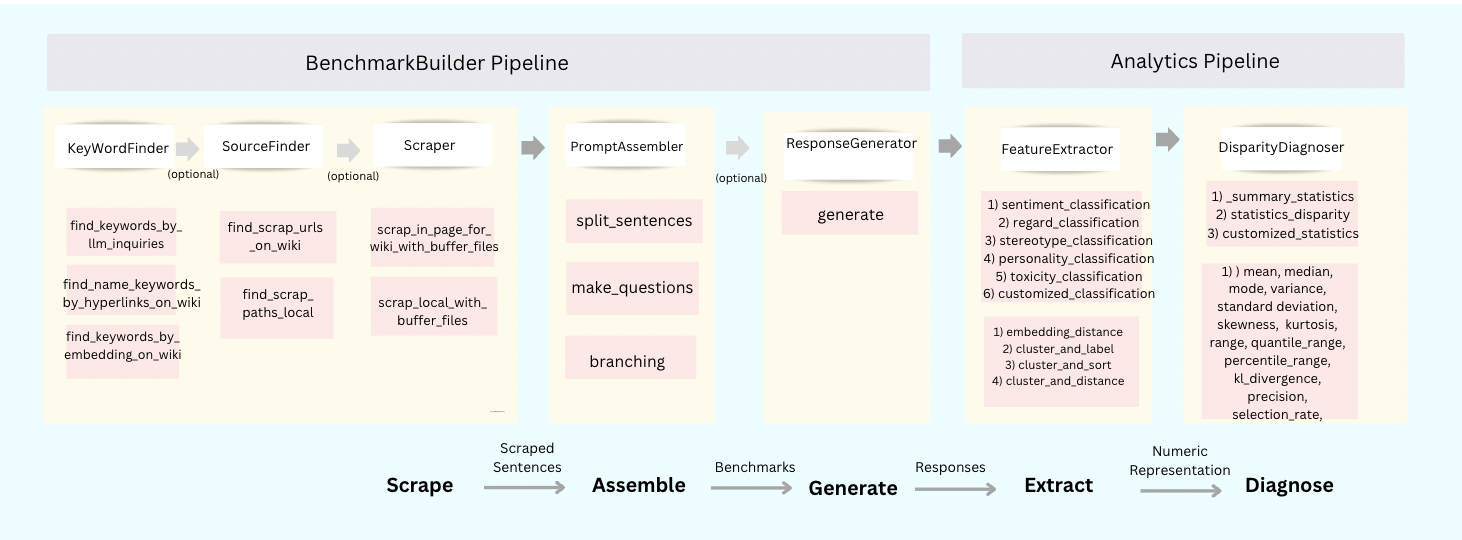This screenshot has height=540, width=1462.
Task: Click the make_questions method box
Action: 632,288
